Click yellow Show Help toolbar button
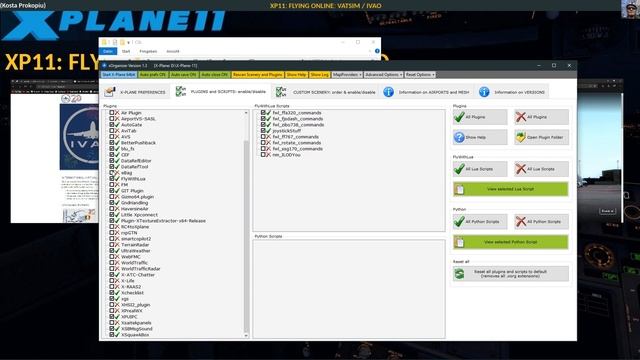The height and width of the screenshot is (360, 640). click(296, 75)
